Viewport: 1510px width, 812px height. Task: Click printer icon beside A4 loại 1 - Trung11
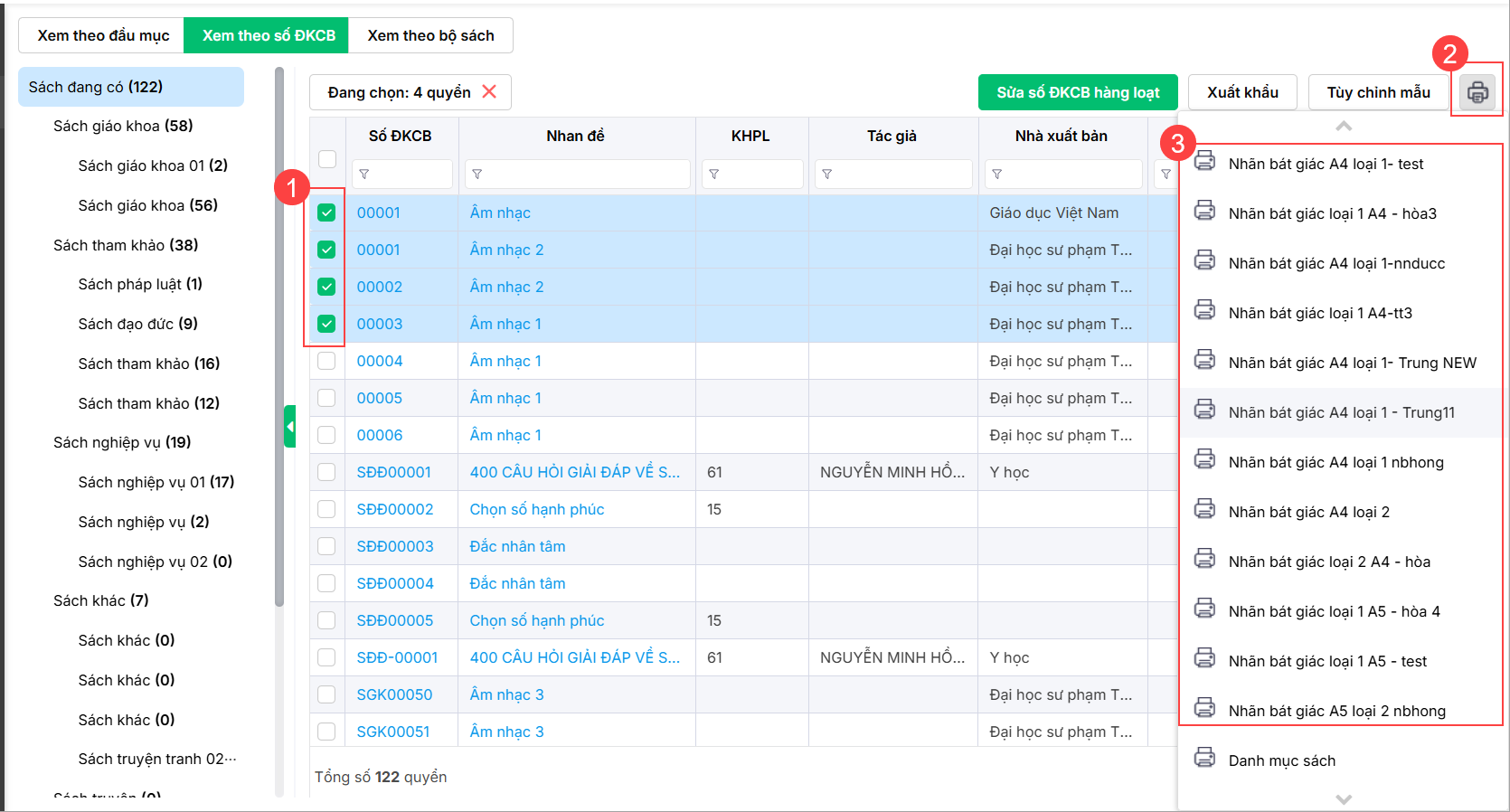click(1205, 410)
